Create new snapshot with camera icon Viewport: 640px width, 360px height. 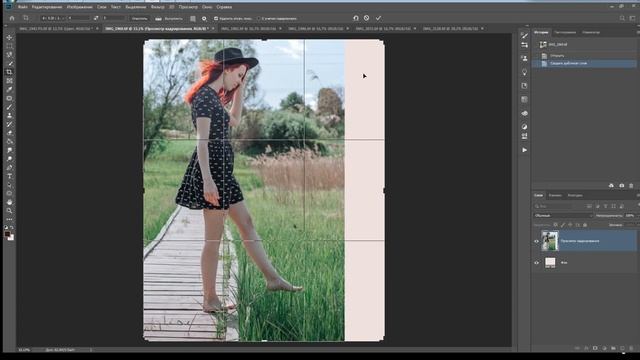(622, 186)
